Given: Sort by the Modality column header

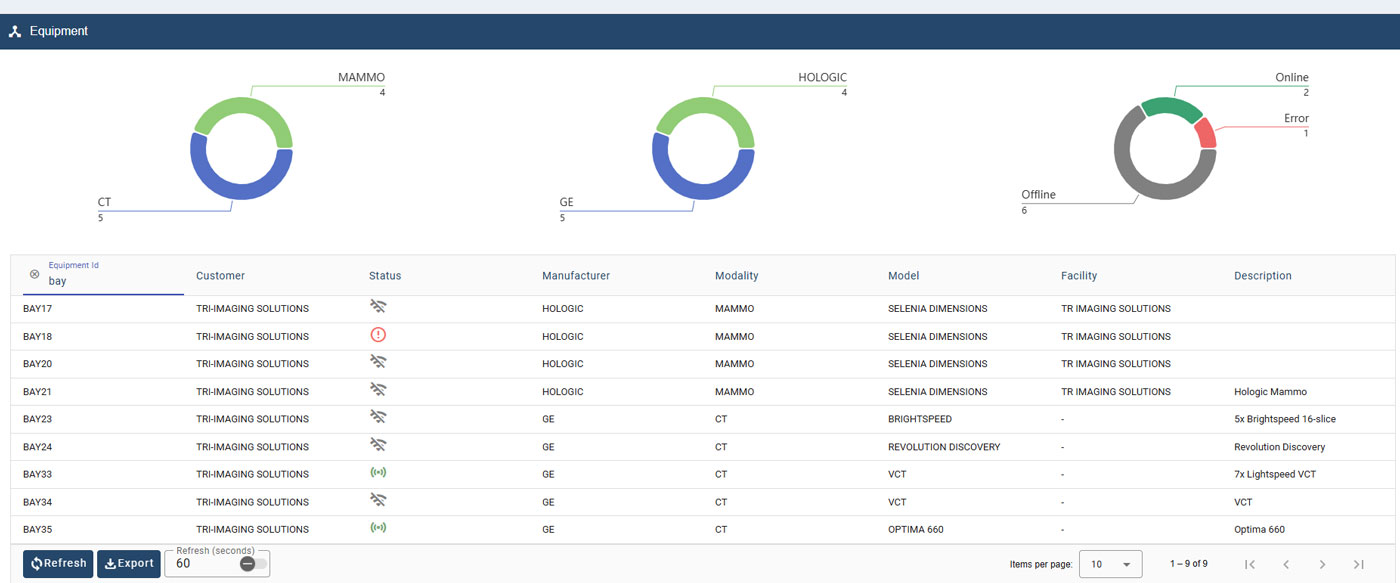Looking at the screenshot, I should [x=736, y=276].
